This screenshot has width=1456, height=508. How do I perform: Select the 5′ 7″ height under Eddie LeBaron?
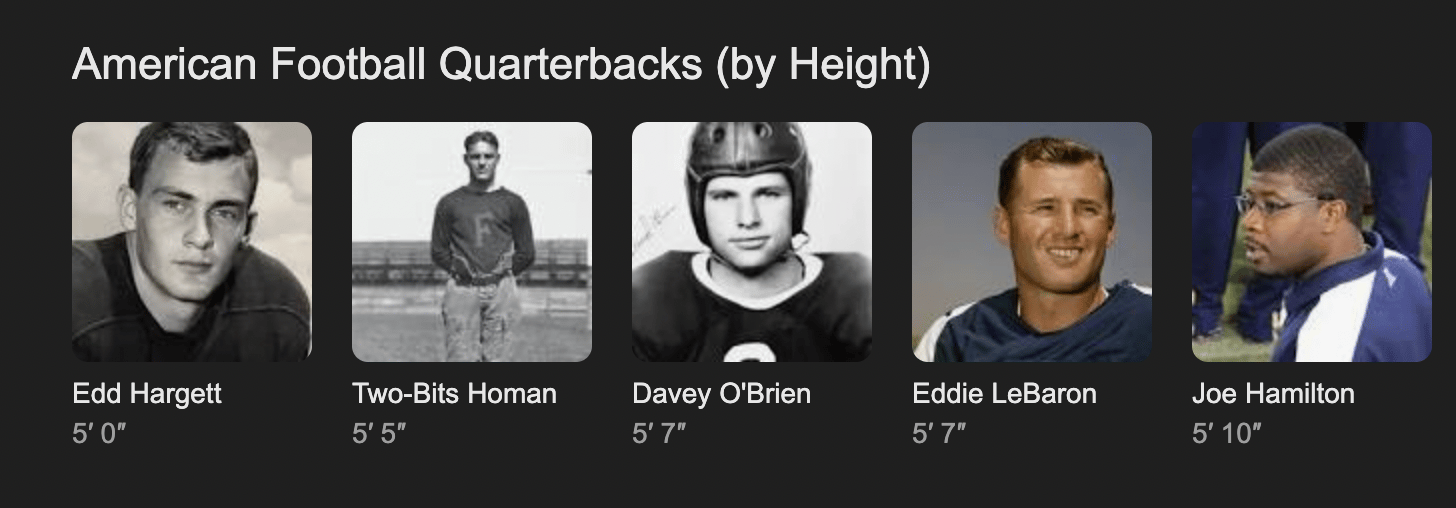pyautogui.click(x=939, y=435)
